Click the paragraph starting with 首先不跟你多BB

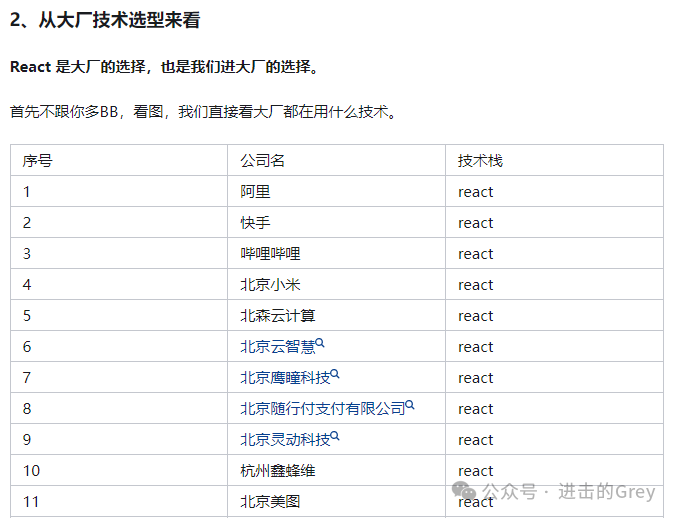(x=203, y=112)
